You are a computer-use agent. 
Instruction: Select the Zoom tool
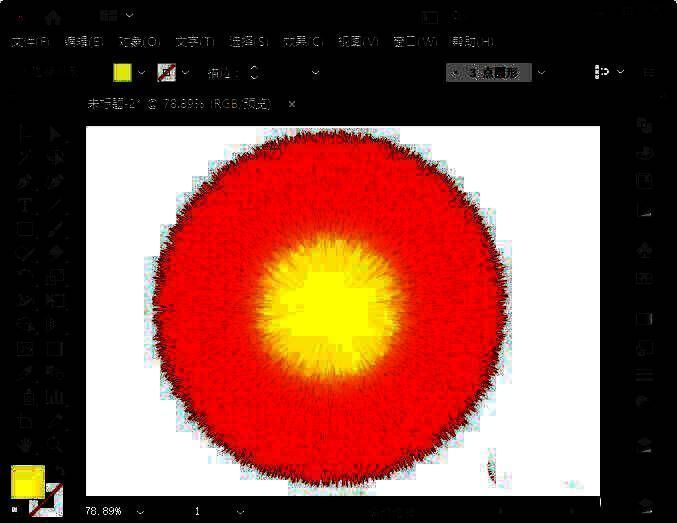point(56,445)
